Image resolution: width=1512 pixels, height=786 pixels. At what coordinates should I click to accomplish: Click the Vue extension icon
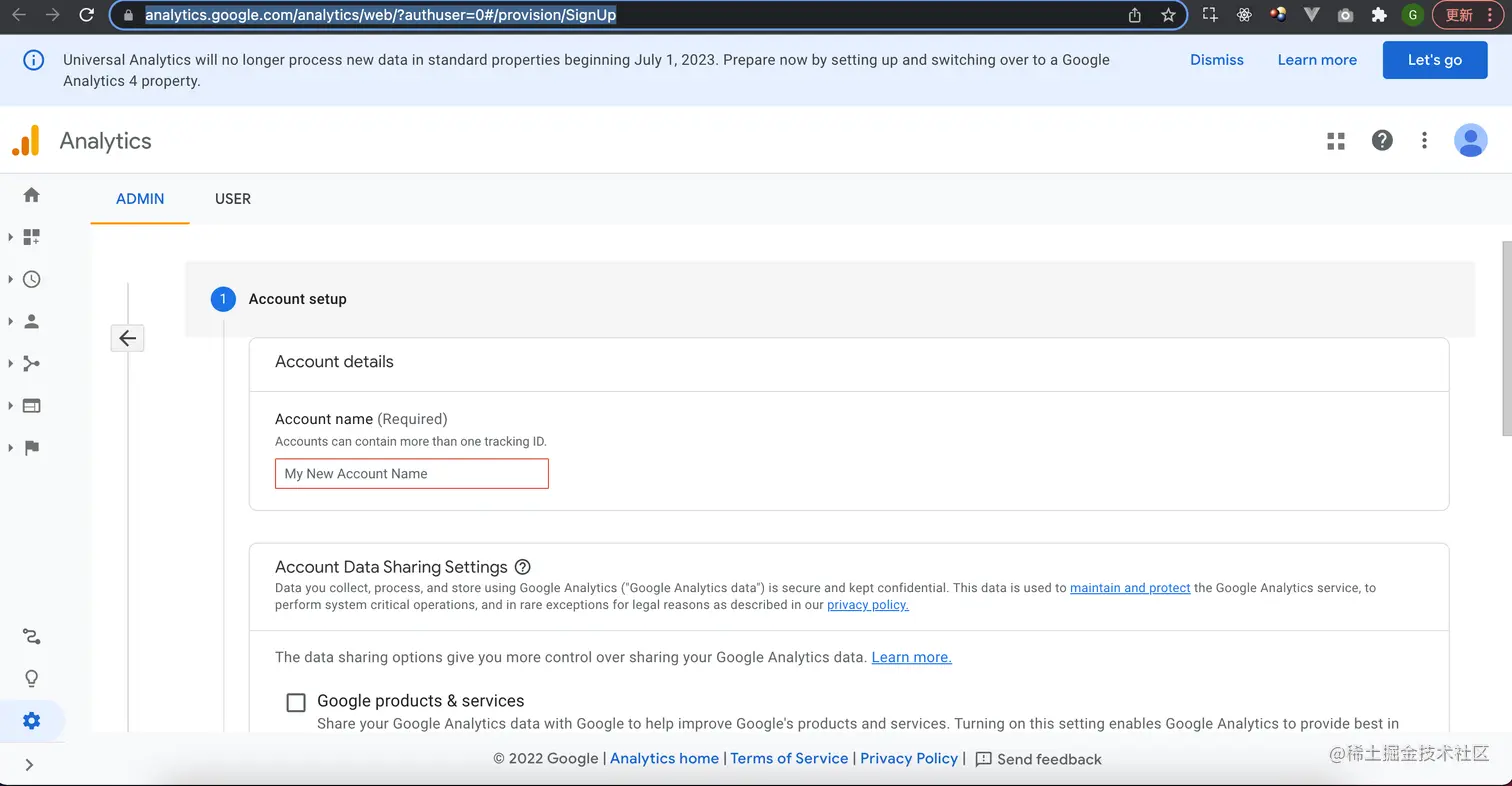pyautogui.click(x=1313, y=15)
